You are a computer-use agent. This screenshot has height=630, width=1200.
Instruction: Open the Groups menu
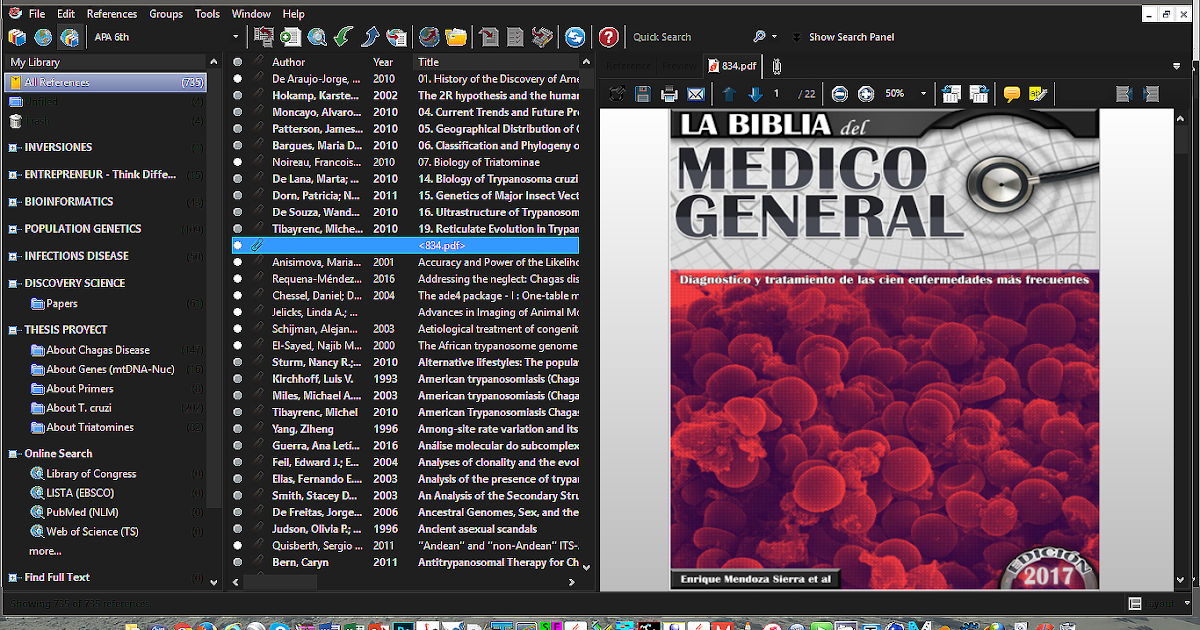(x=166, y=14)
